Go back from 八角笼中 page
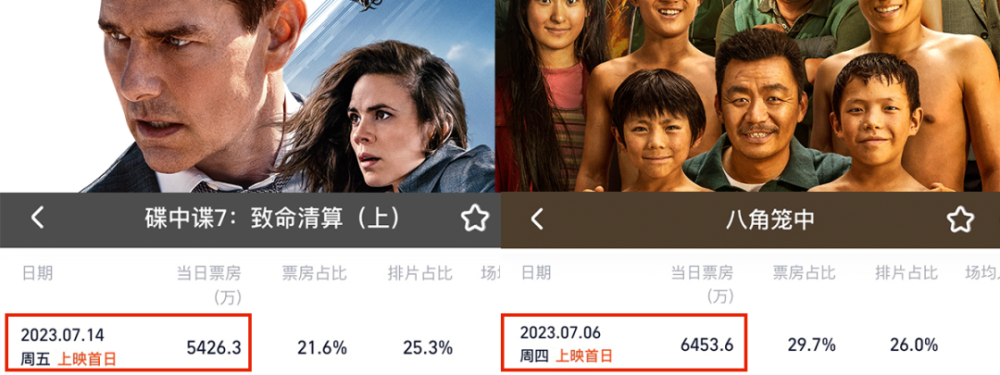Image resolution: width=1000 pixels, height=375 pixels. click(538, 219)
